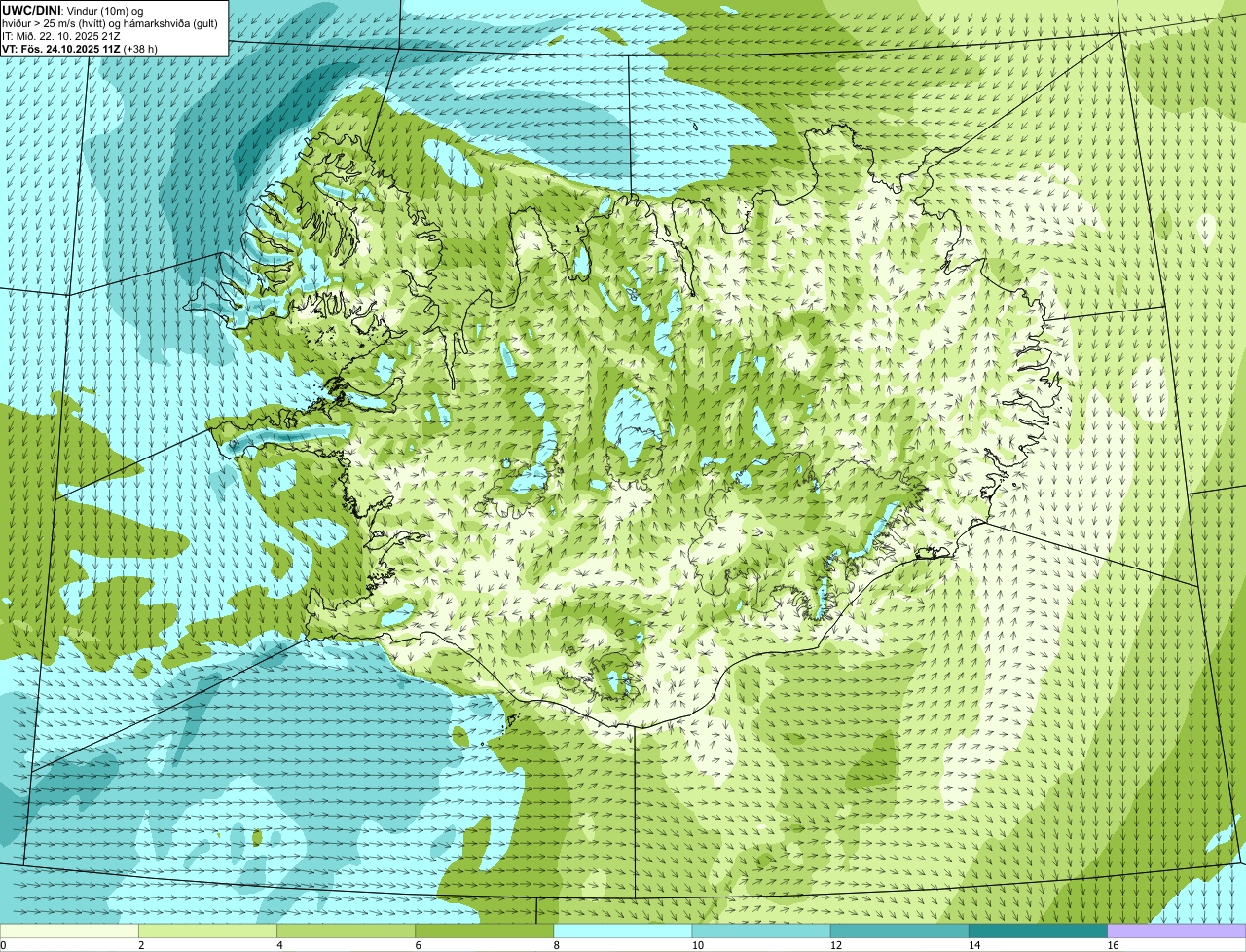
Task: Click the legend label "8"
Action: [557, 945]
